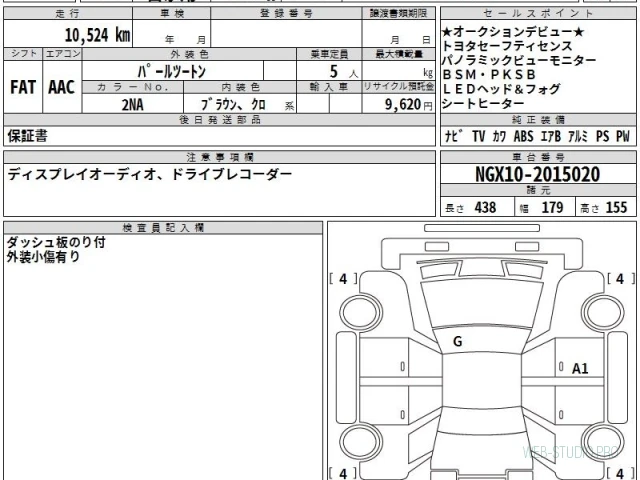Click the リサイクル預託金 header
The width and height of the screenshot is (640, 480).
(x=398, y=87)
